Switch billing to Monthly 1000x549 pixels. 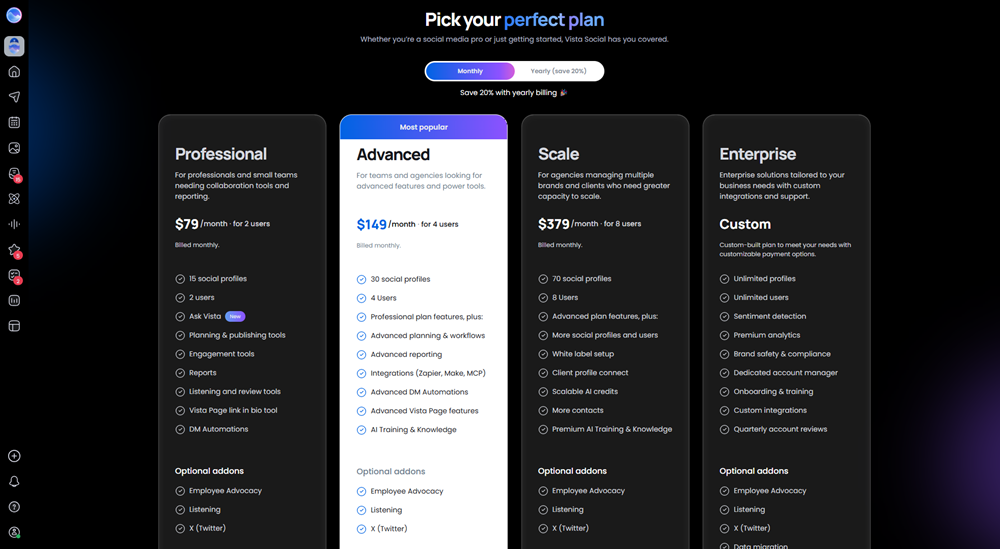tap(470, 71)
